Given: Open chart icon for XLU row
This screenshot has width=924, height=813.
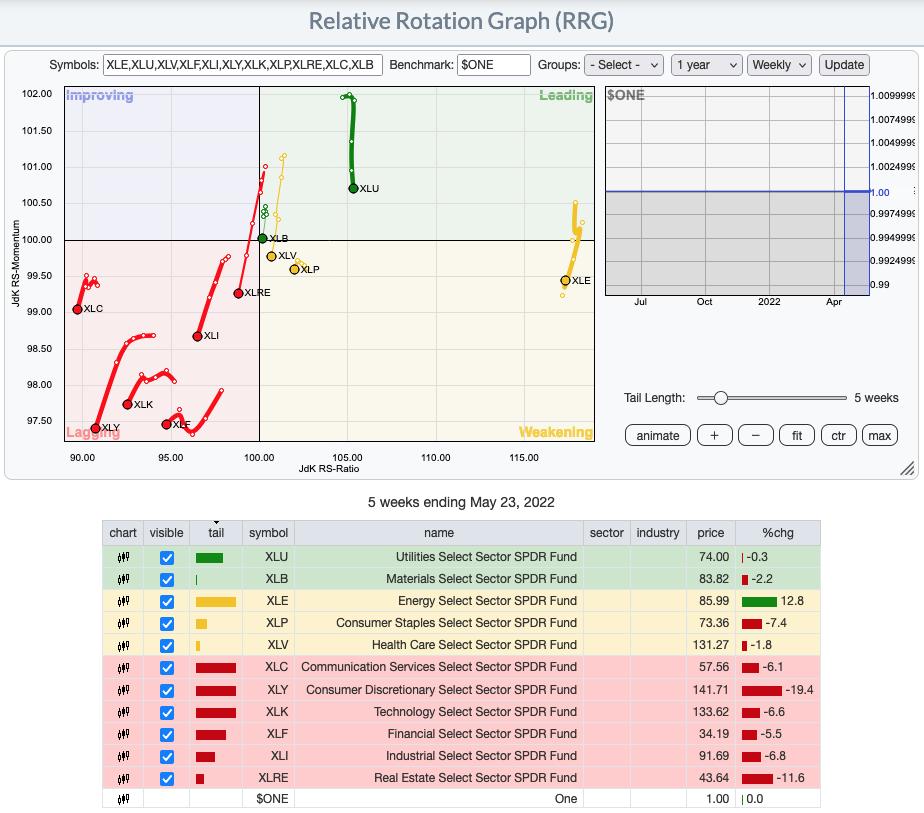Looking at the screenshot, I should (x=123, y=557).
